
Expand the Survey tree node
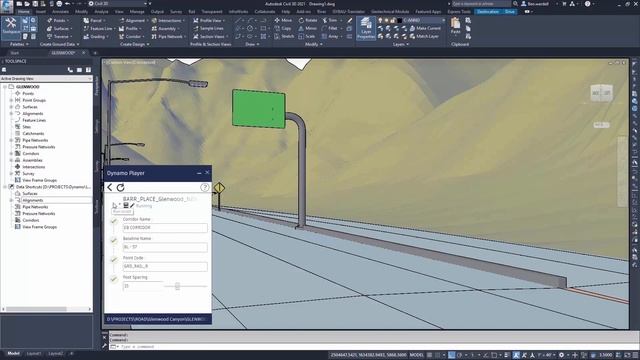(x=11, y=174)
